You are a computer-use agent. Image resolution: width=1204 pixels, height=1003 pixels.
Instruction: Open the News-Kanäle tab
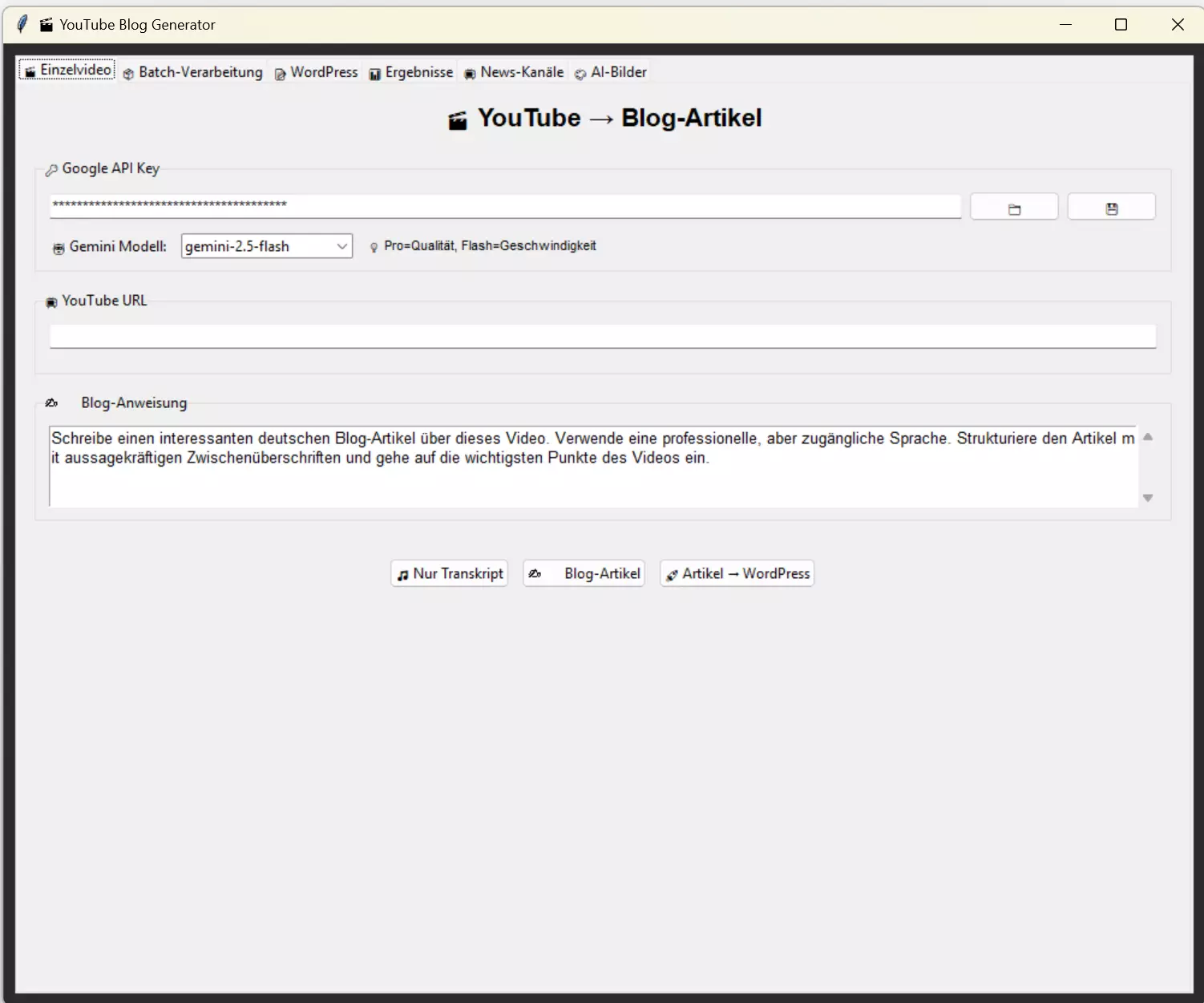[x=513, y=72]
